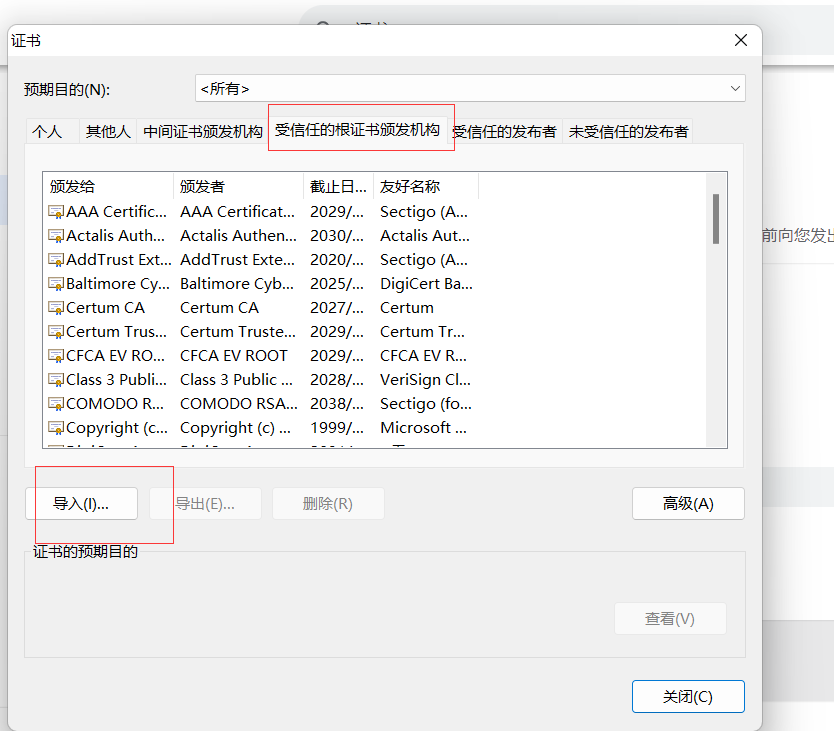The width and height of the screenshot is (834, 731).
Task: Click the Certum CA certificate icon
Action: click(56, 308)
